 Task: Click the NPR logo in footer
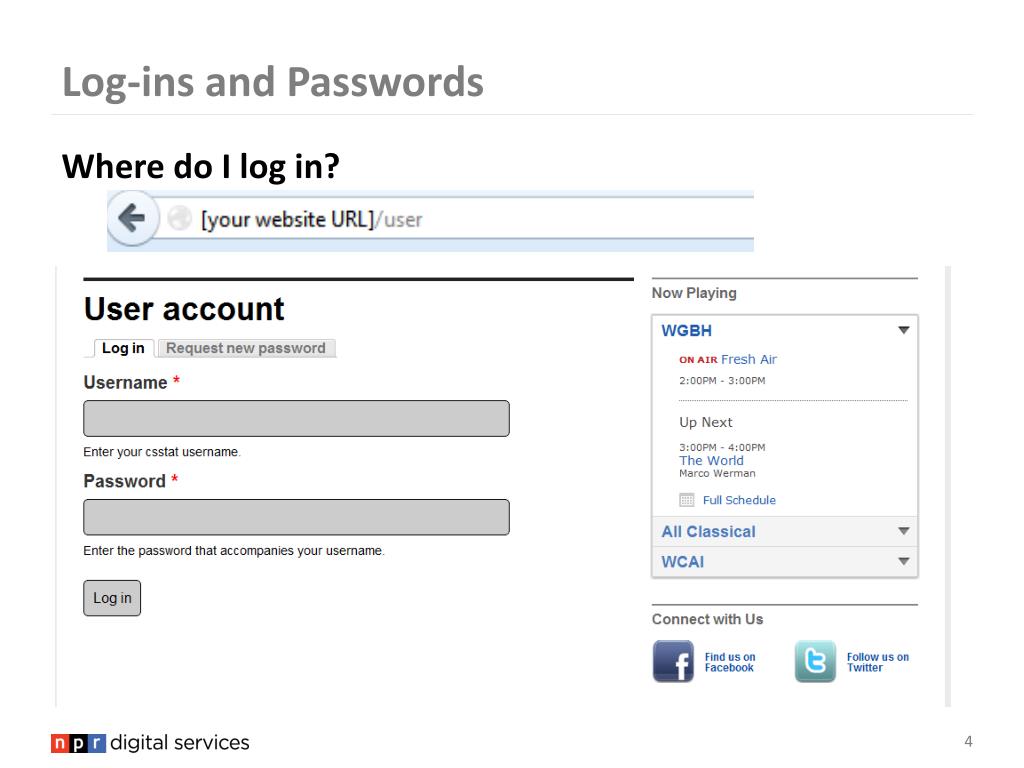click(78, 743)
